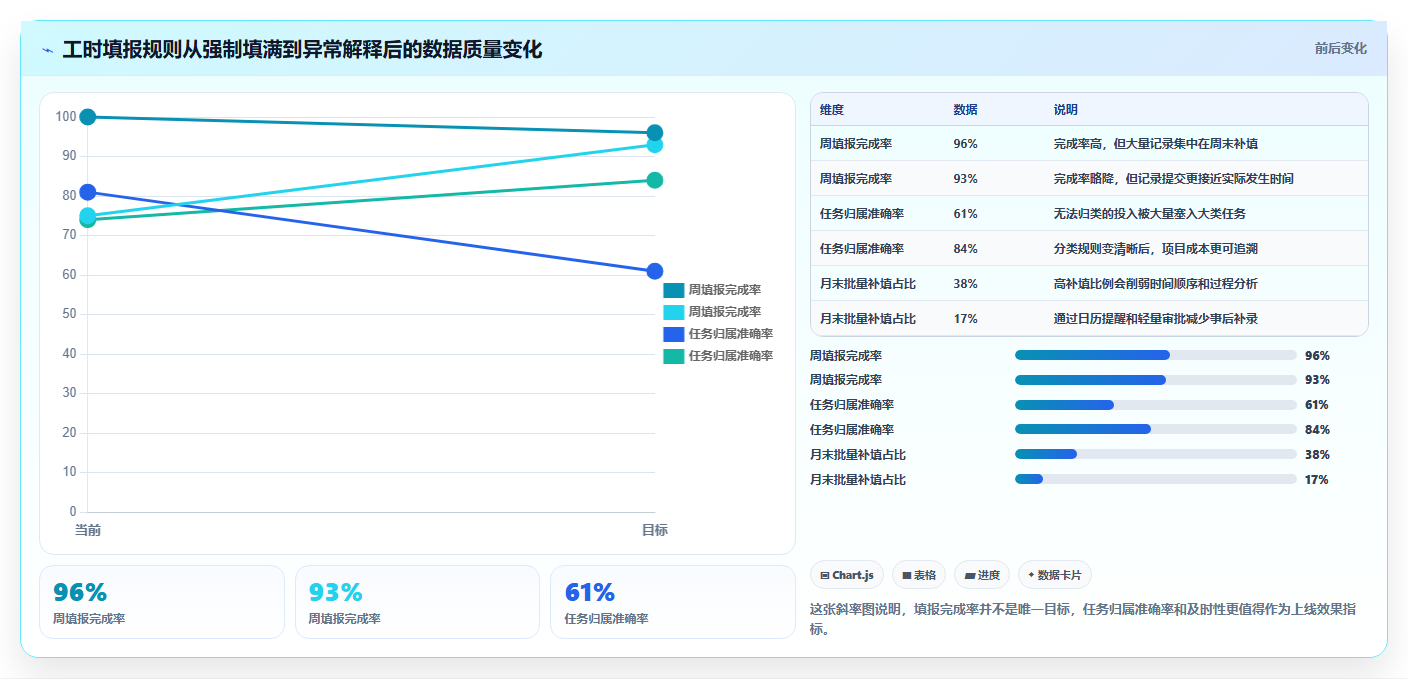Screen dimensions: 1408x679
Task: Select table row 高补填比例会削弱时间顺序和过程分析
Action: tap(1089, 284)
